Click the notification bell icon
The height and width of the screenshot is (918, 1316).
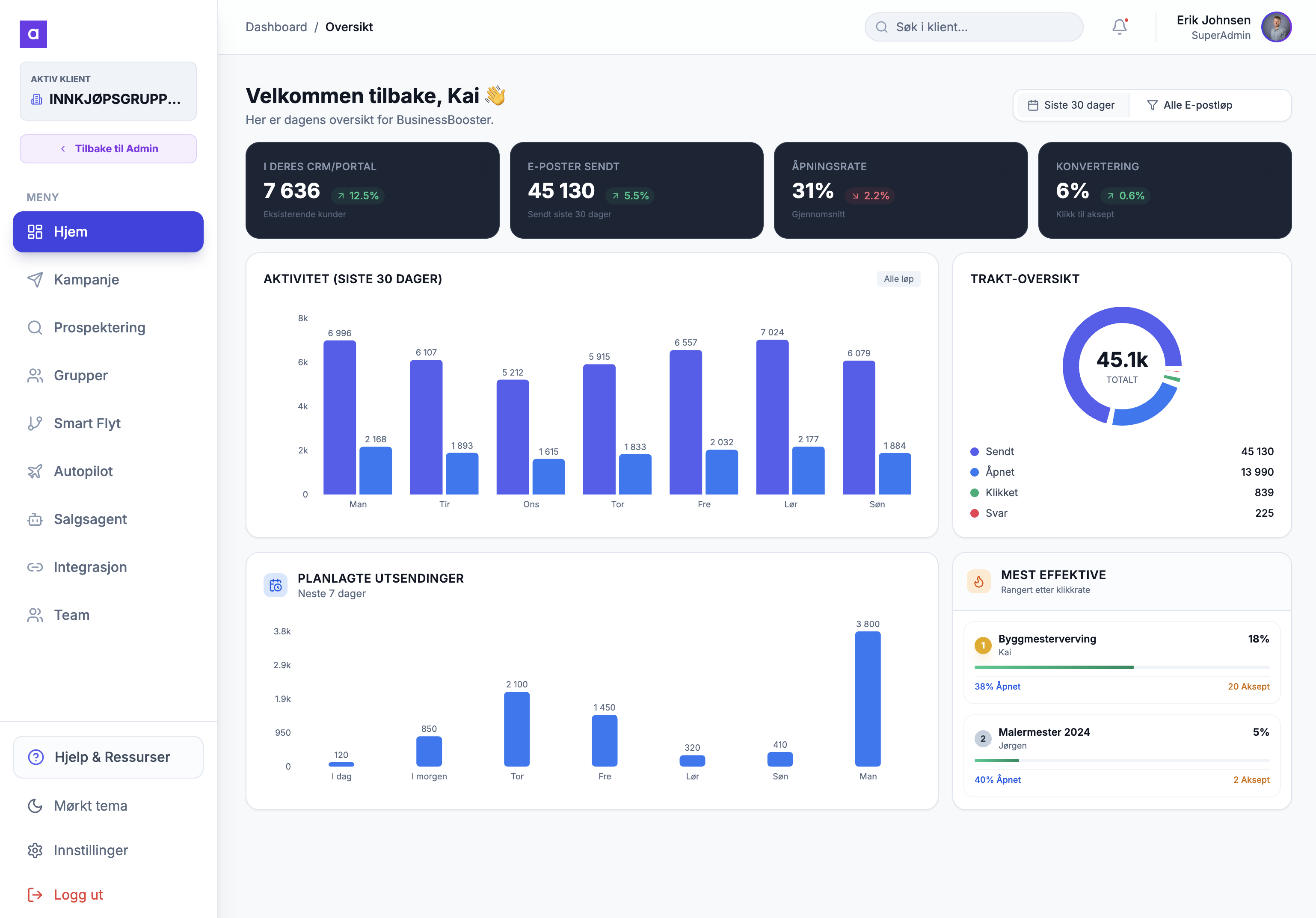1119,27
